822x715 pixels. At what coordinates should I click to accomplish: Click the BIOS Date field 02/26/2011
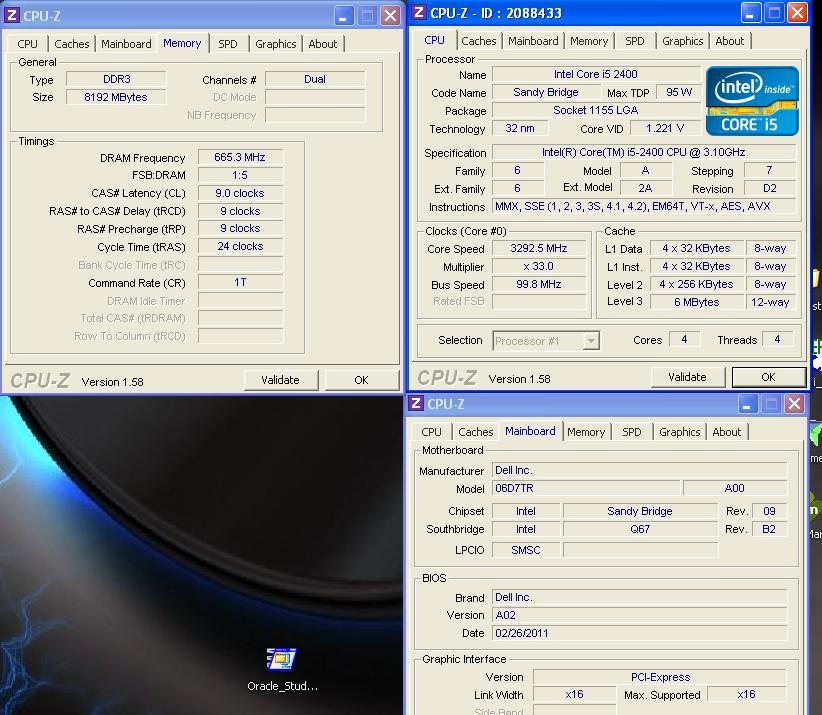point(640,633)
